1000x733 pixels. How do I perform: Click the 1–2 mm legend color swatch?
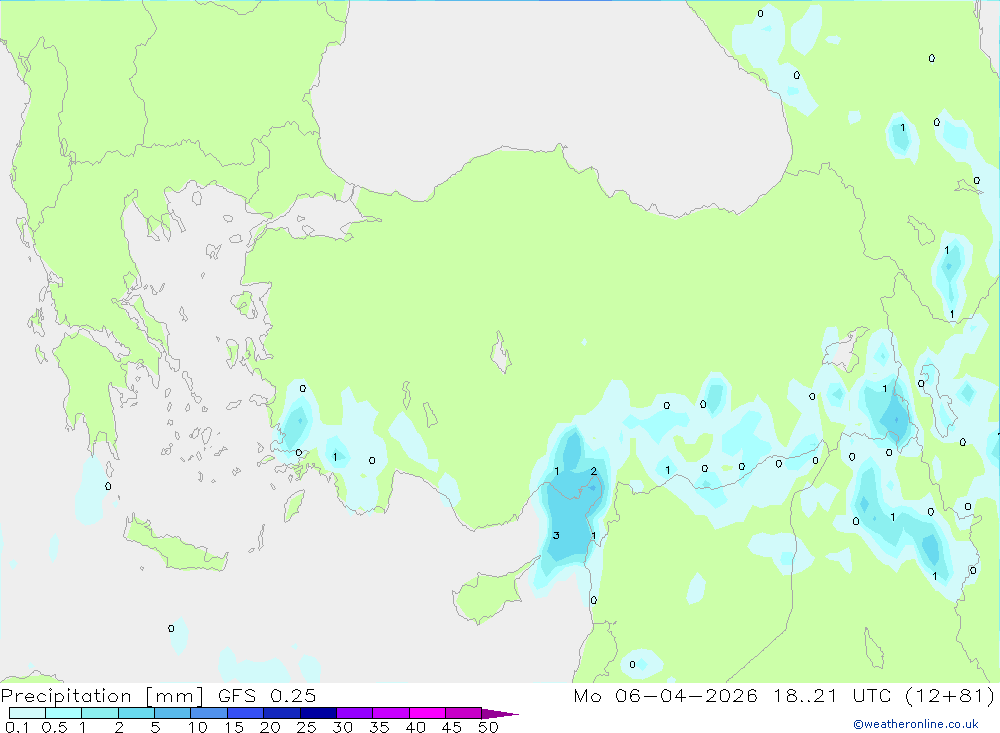pyautogui.click(x=100, y=713)
